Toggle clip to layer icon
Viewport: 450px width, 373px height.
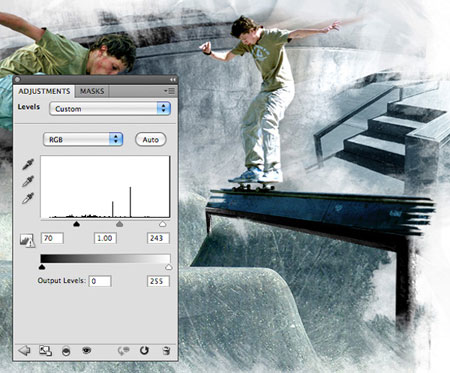click(x=66, y=351)
